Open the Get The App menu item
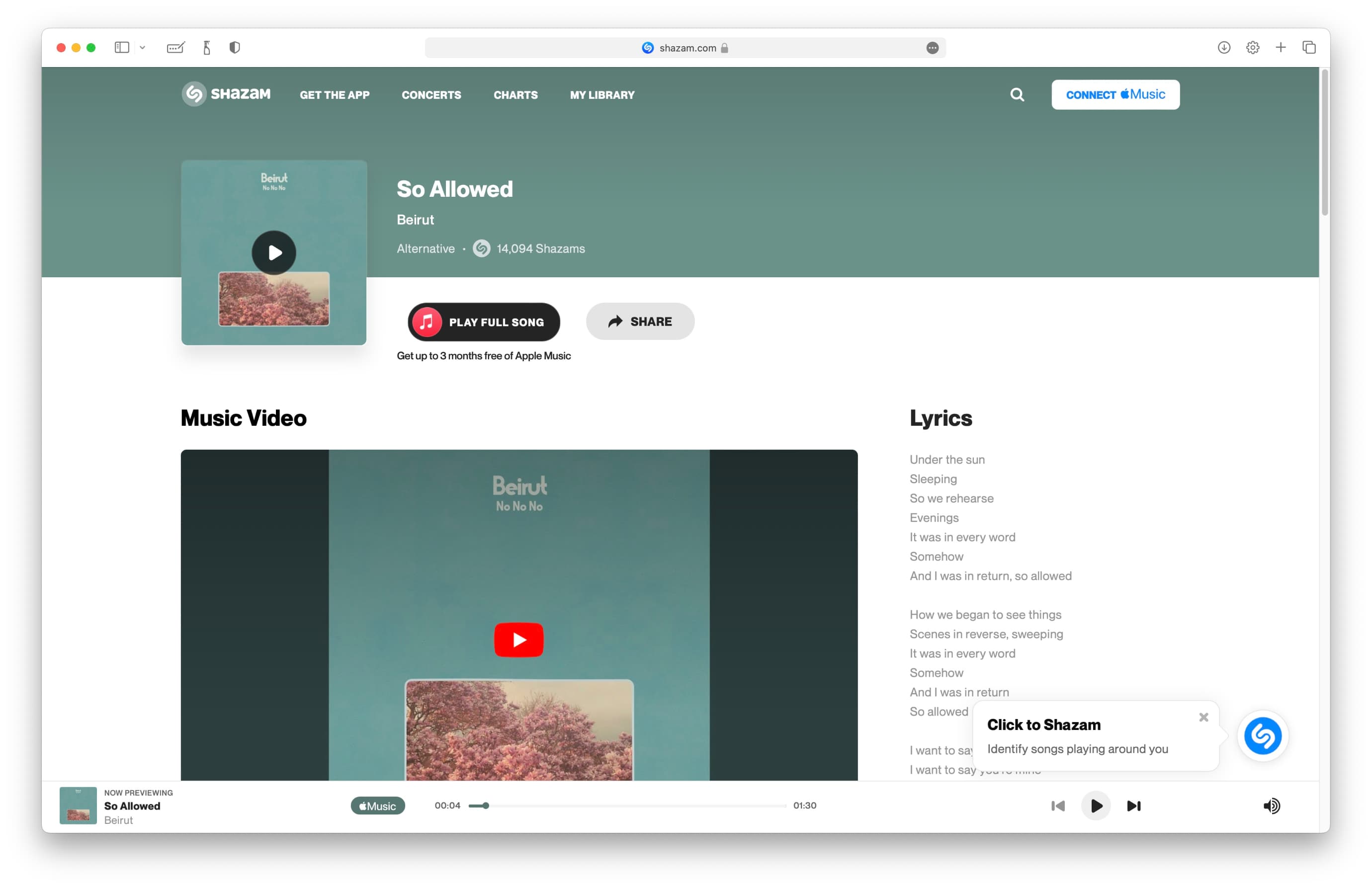The width and height of the screenshot is (1372, 888). [x=335, y=95]
